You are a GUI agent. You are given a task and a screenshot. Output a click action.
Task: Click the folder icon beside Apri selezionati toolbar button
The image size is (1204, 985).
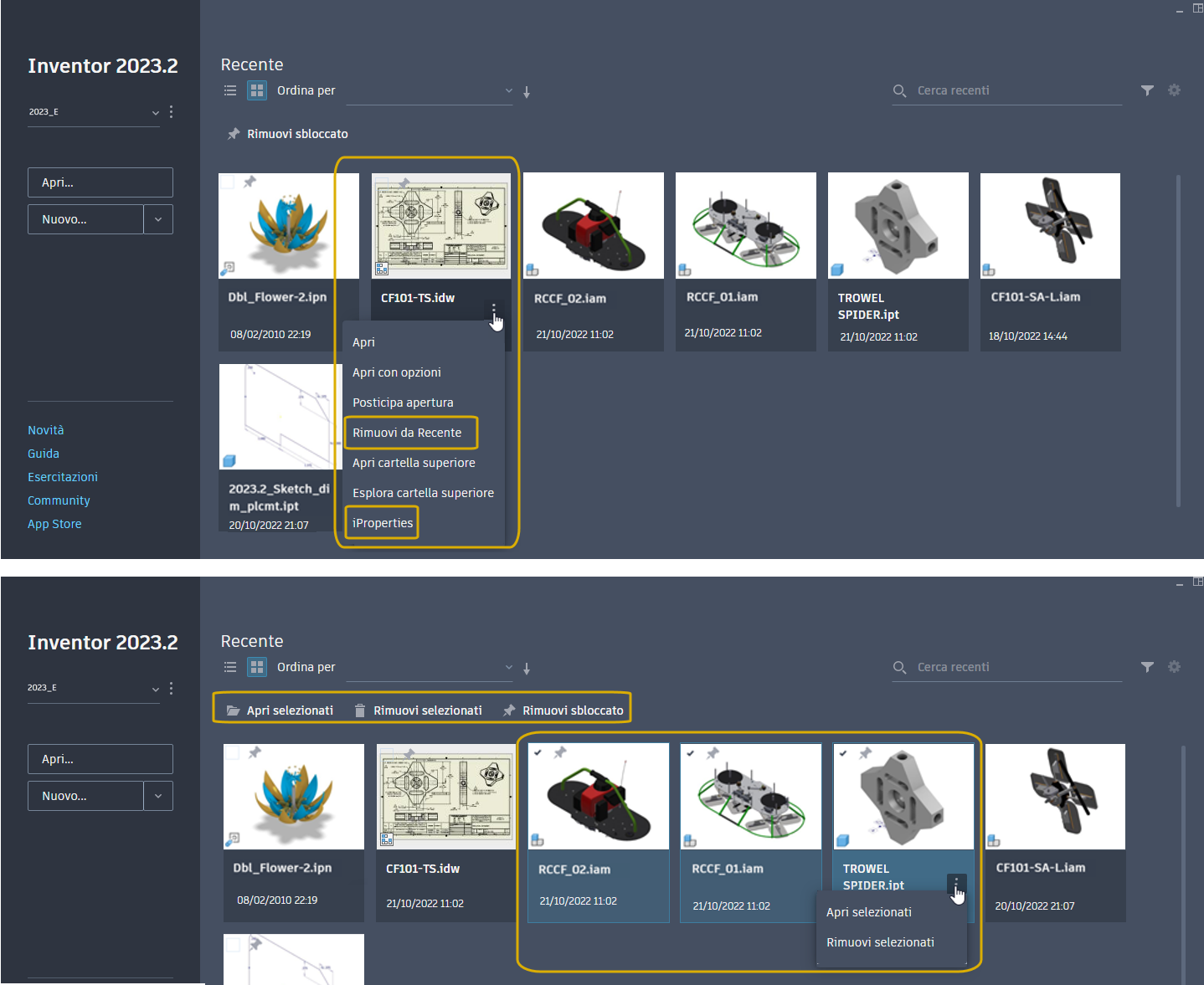pyautogui.click(x=234, y=711)
